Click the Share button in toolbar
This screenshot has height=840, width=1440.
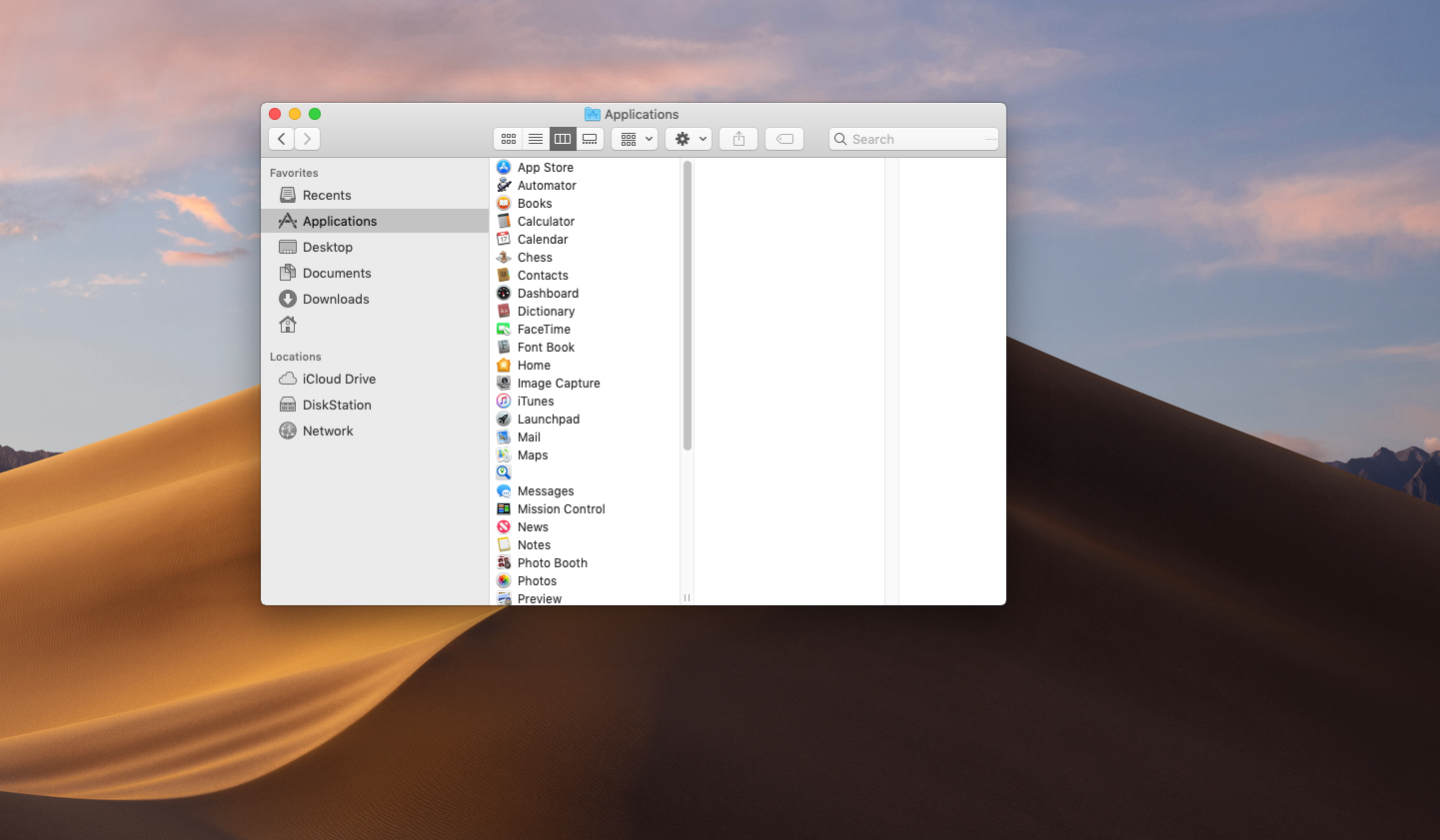click(738, 139)
